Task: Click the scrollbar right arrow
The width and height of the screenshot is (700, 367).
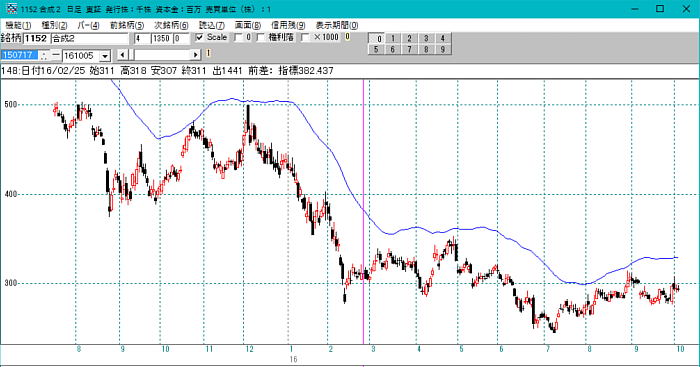Action: pos(196,55)
